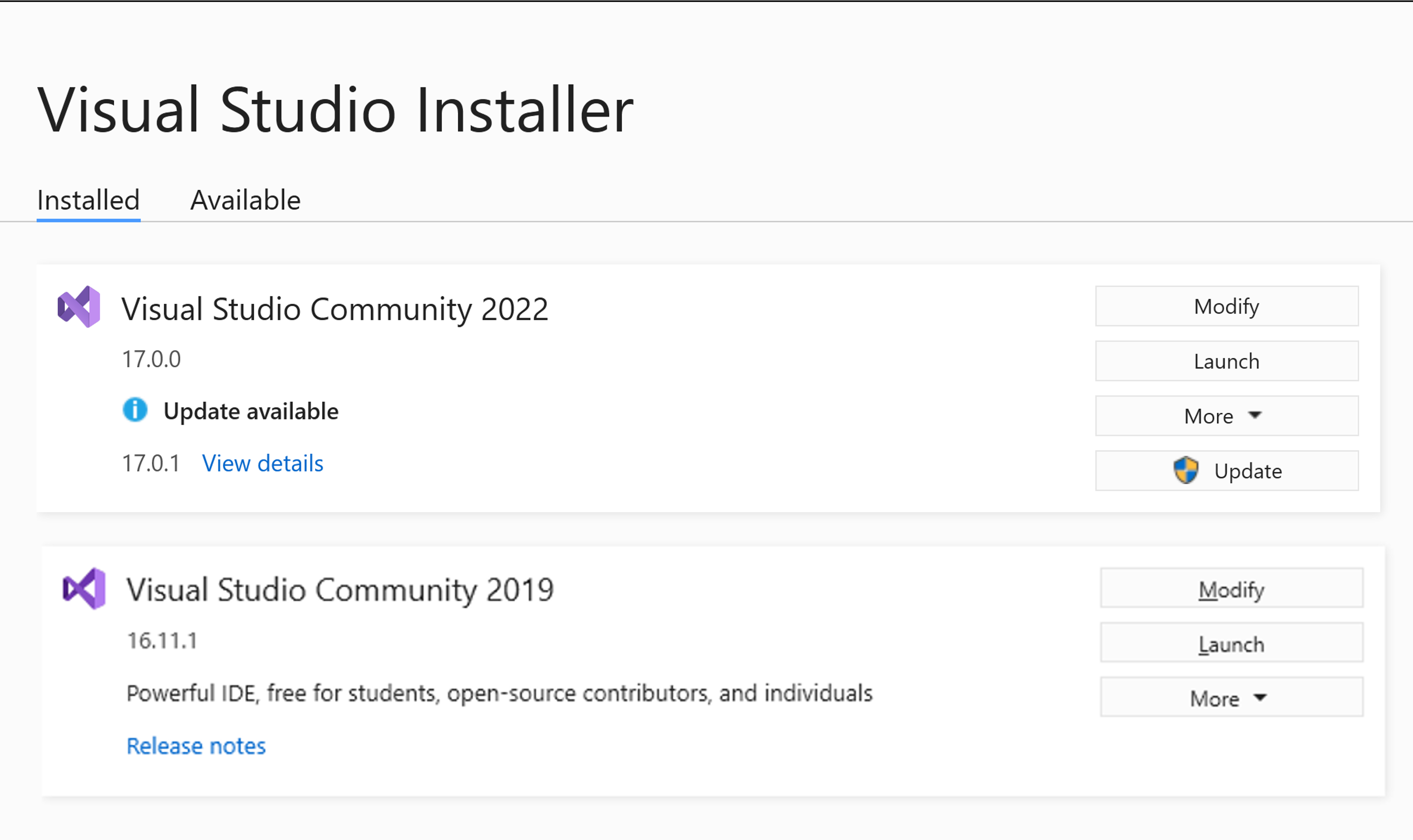Click View details for version 17.0.1
The width and height of the screenshot is (1413, 840).
pyautogui.click(x=262, y=462)
